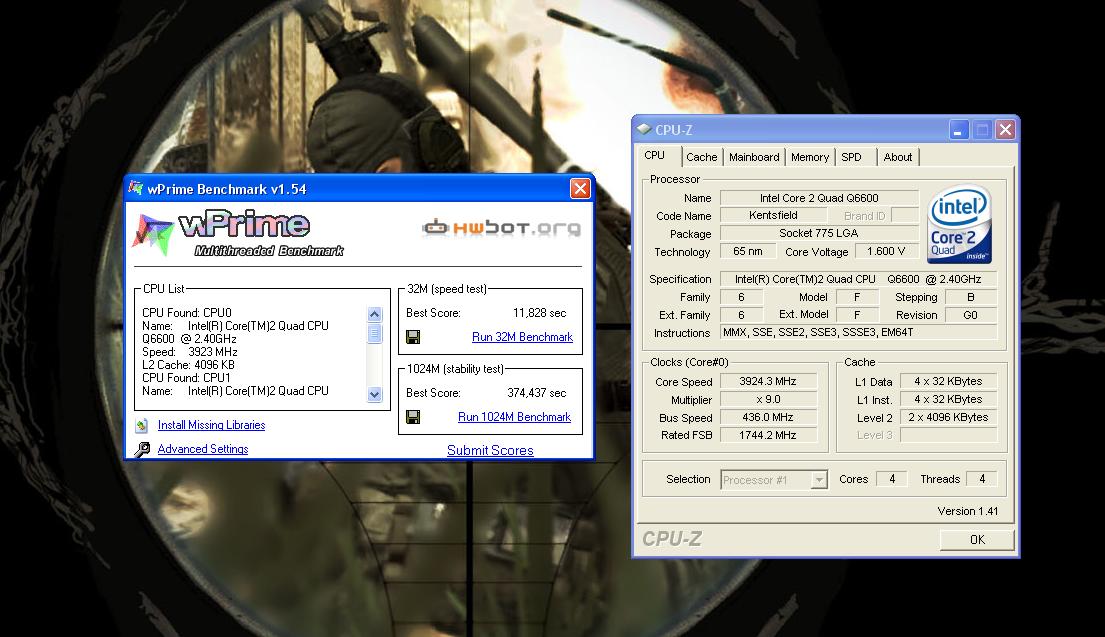1105x637 pixels.
Task: Click the wPrime title bar icon
Action: (x=136, y=188)
